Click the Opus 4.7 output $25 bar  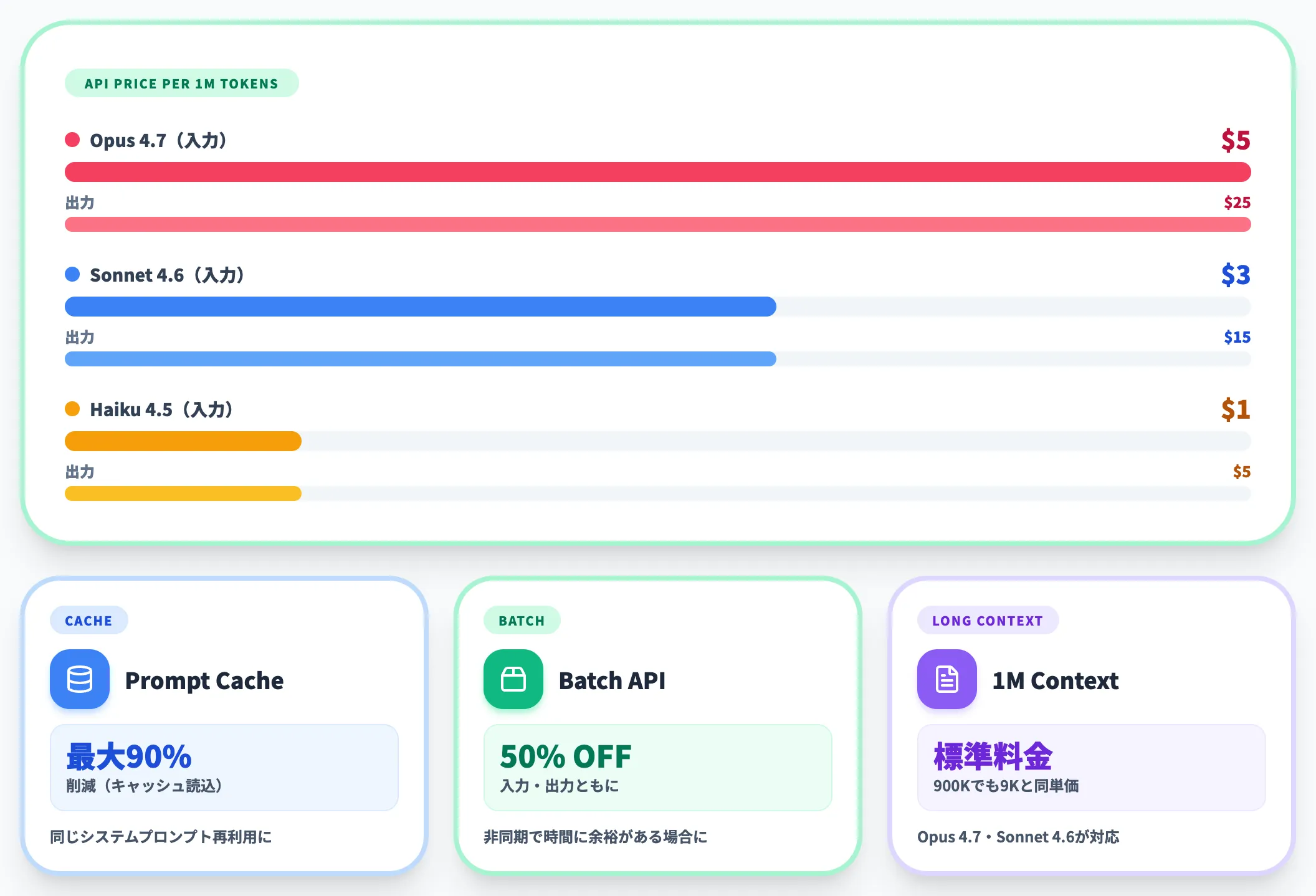[658, 224]
